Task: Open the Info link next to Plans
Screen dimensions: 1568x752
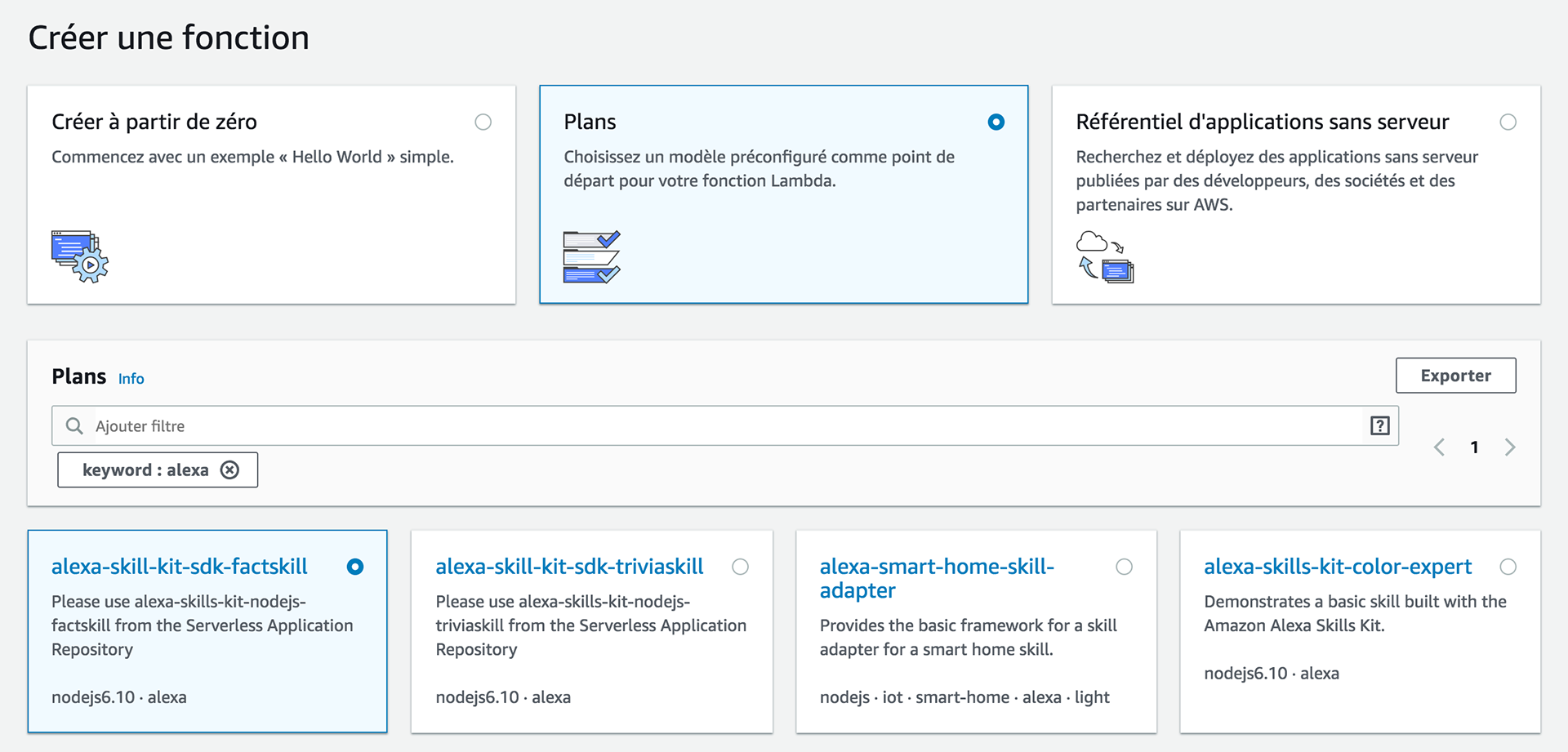Action: tap(131, 379)
